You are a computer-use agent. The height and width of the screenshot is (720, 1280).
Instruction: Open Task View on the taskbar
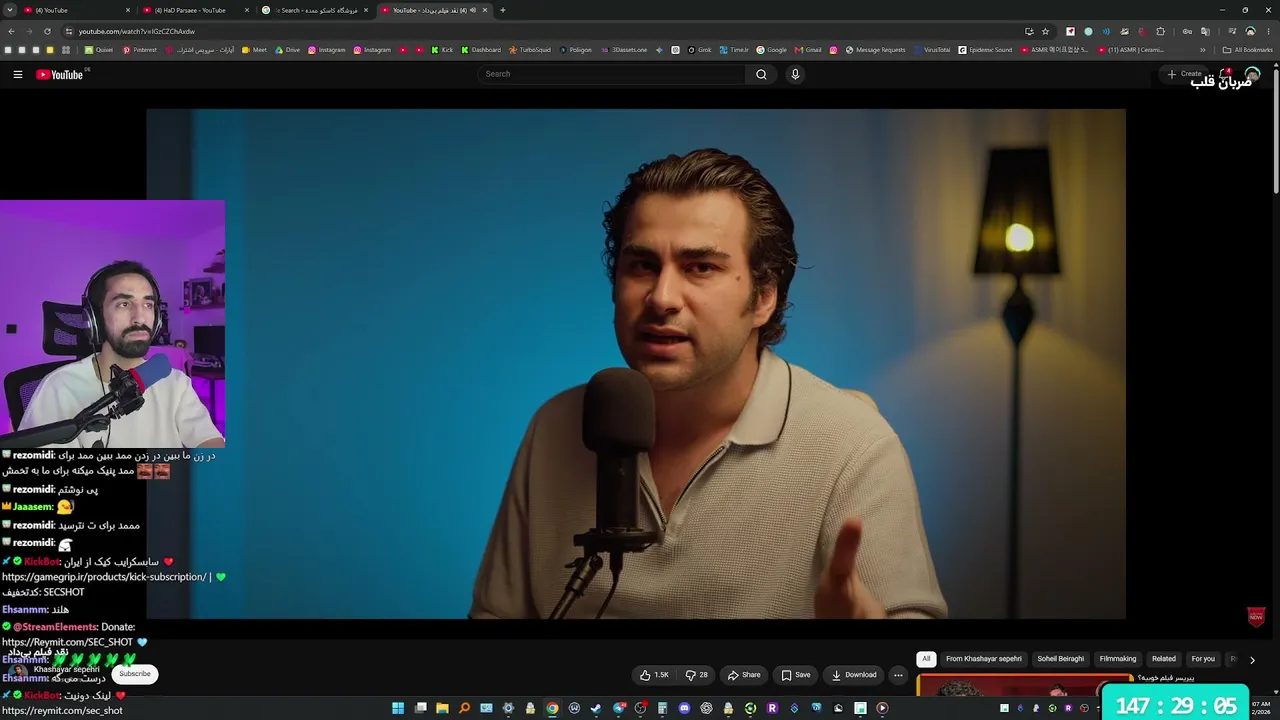click(420, 708)
